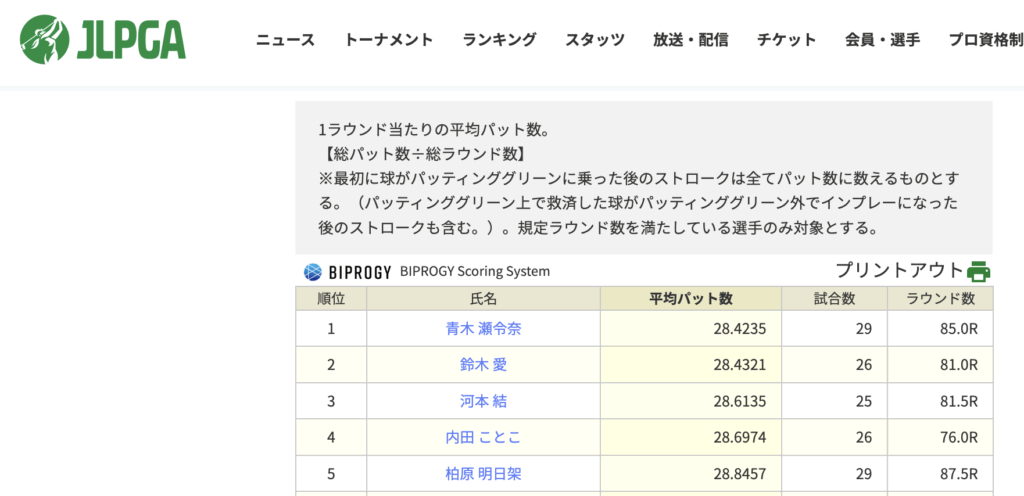
Task: Open the ニュース menu
Action: 285,40
